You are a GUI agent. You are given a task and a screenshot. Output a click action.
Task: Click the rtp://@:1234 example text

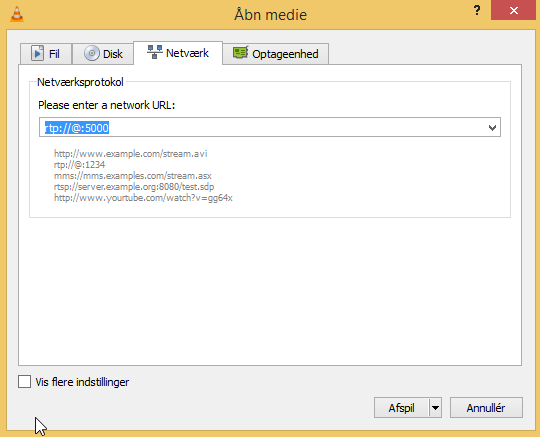point(80,165)
